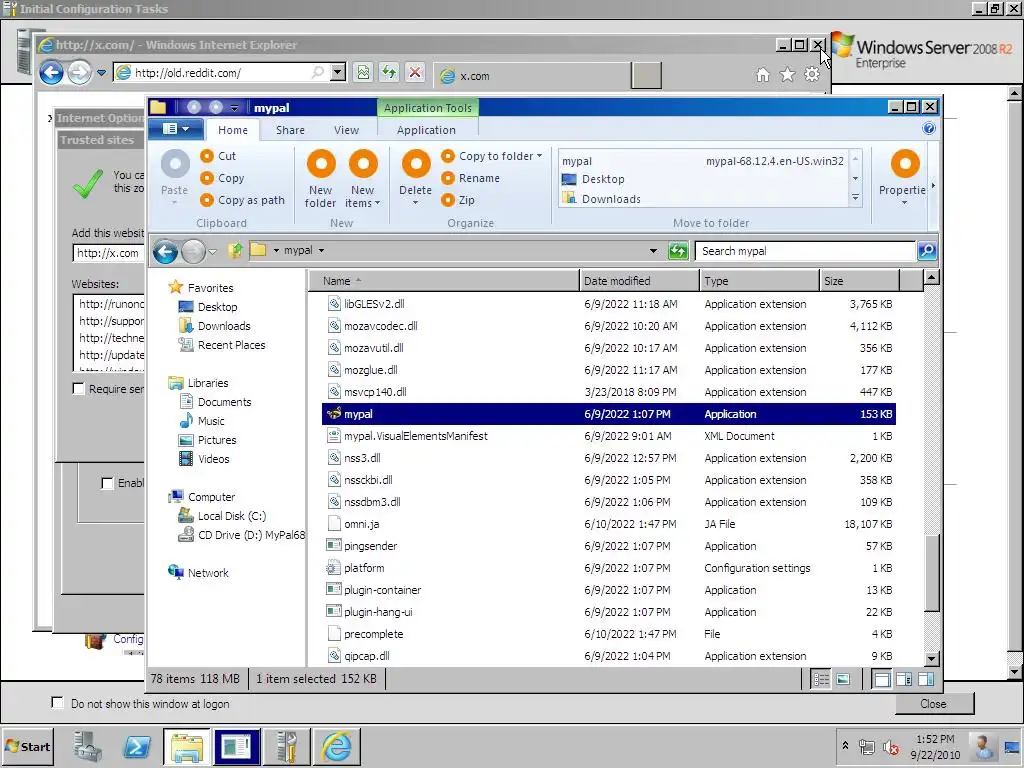This screenshot has width=1024, height=768.
Task: Click Close in Initial Configuration Tasks
Action: (x=933, y=703)
